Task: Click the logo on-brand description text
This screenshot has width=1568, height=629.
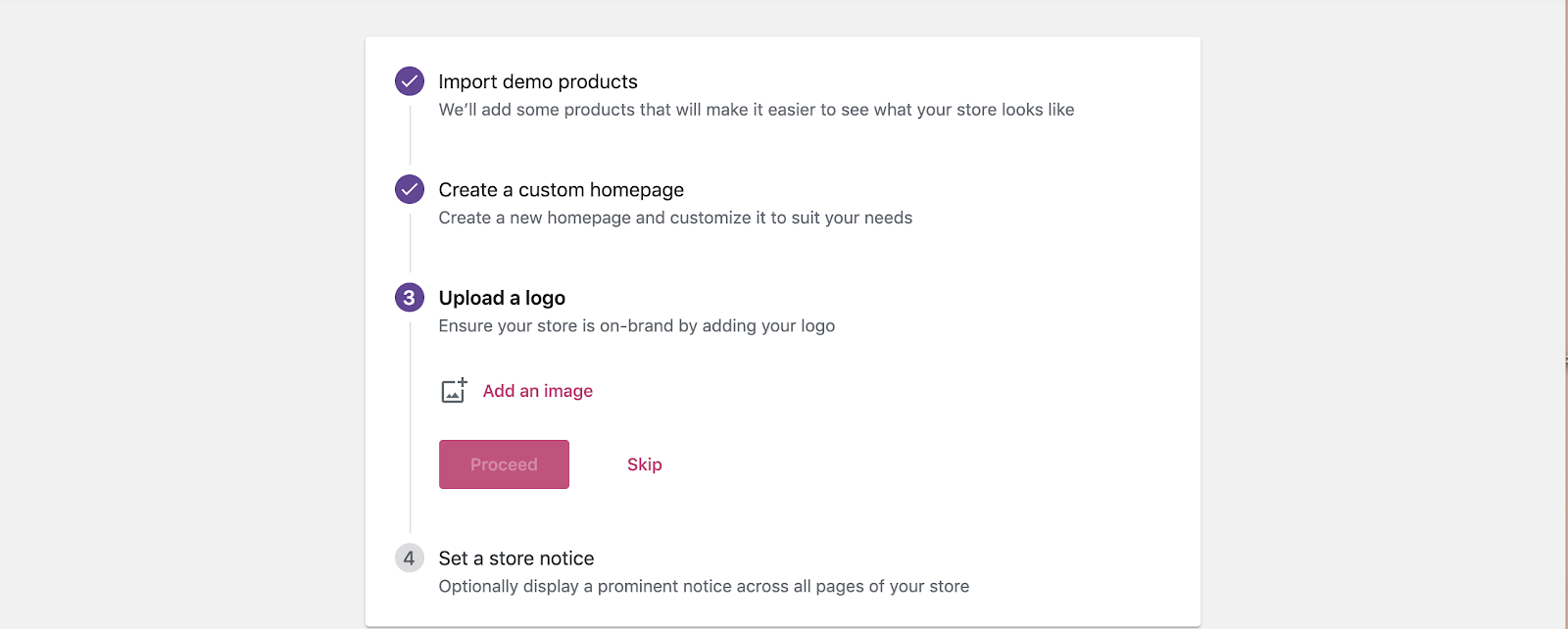Action: click(x=637, y=325)
